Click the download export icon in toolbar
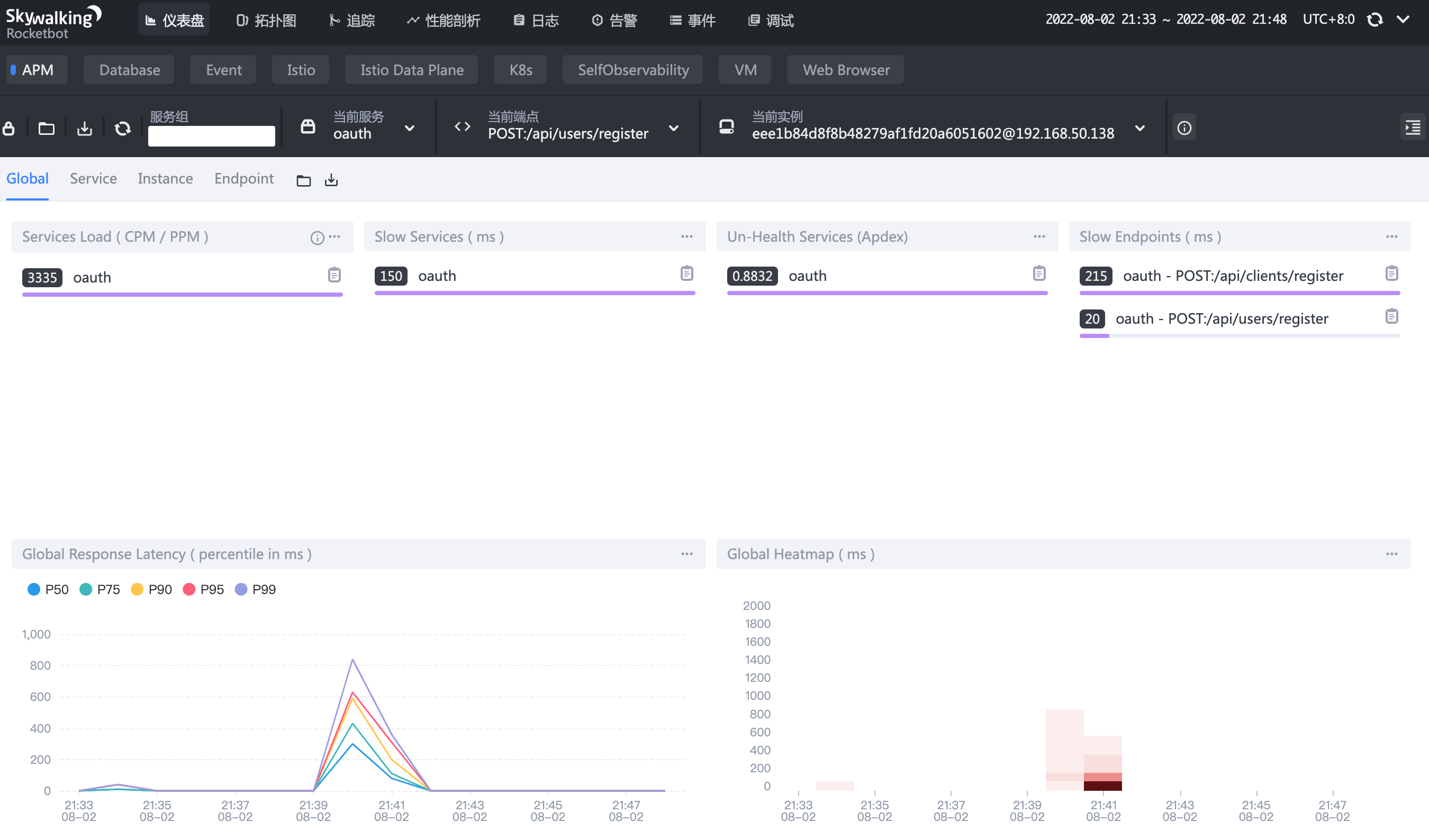 point(85,129)
